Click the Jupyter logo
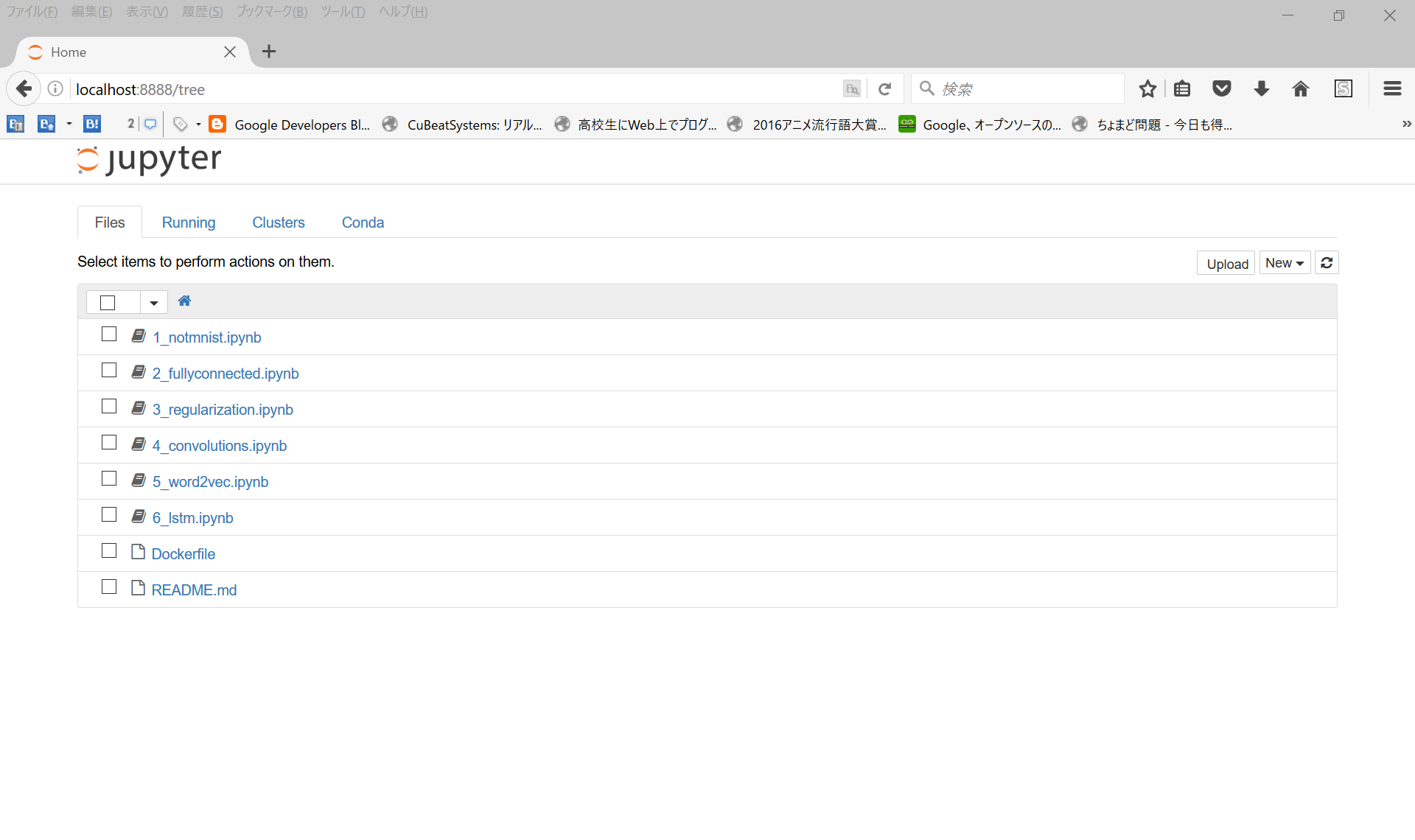The image size is (1415, 840). pyautogui.click(x=149, y=159)
